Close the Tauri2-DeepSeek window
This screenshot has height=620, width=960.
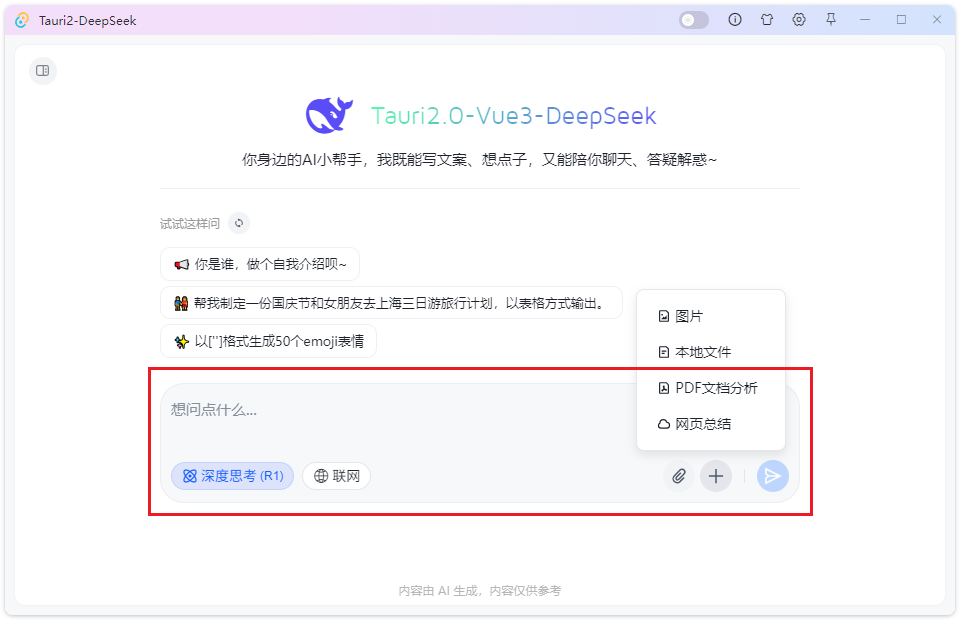(x=937, y=20)
